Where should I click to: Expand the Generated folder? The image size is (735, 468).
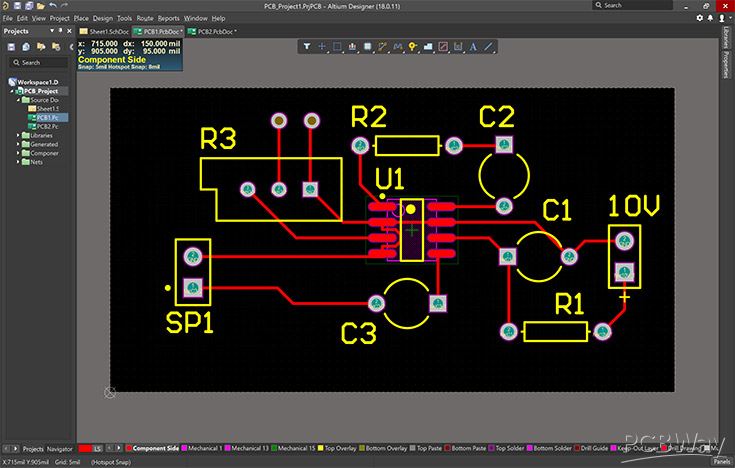click(x=18, y=144)
